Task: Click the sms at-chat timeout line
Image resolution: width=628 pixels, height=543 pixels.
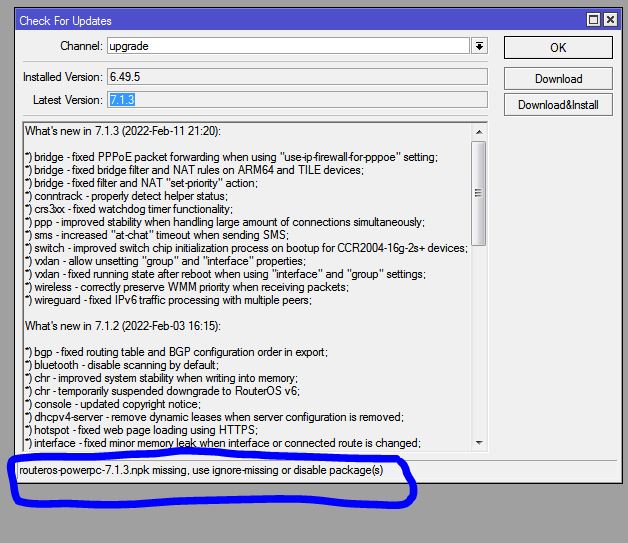Action: [x=157, y=235]
